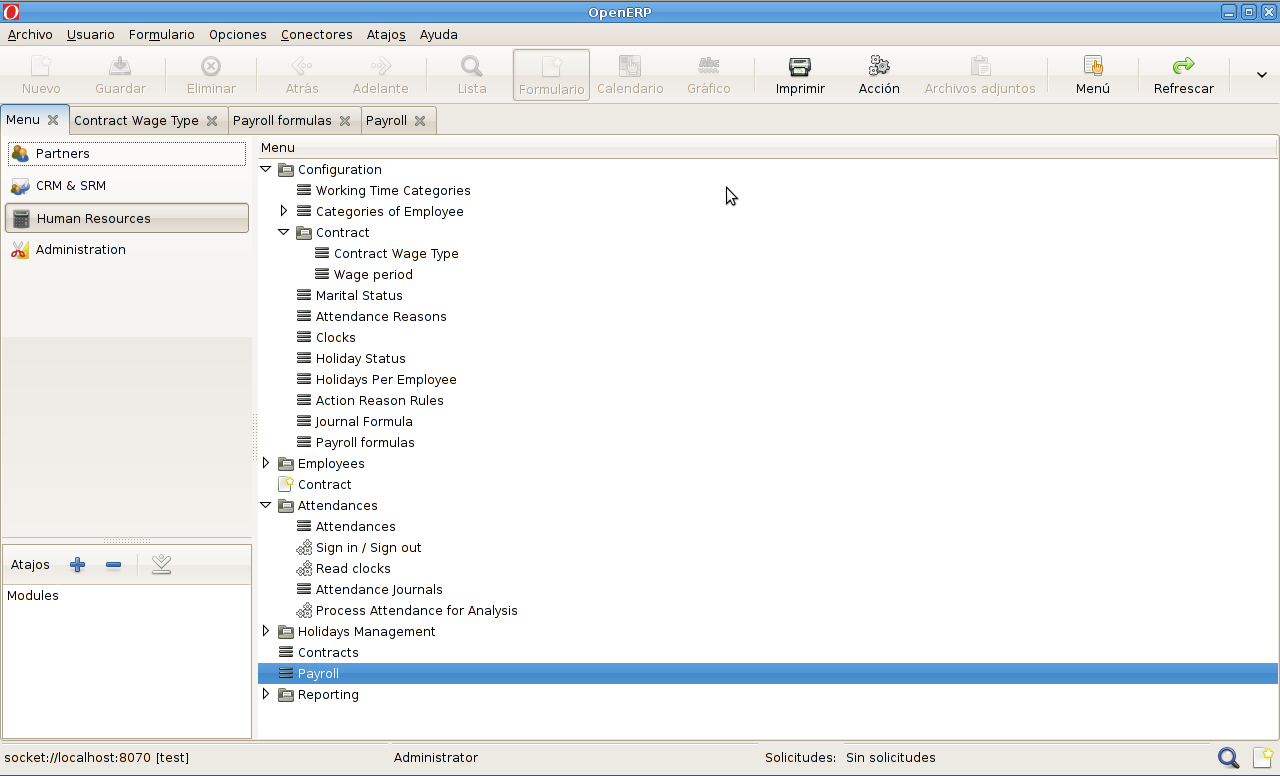
Task: Open the Formulario menu
Action: (162, 34)
